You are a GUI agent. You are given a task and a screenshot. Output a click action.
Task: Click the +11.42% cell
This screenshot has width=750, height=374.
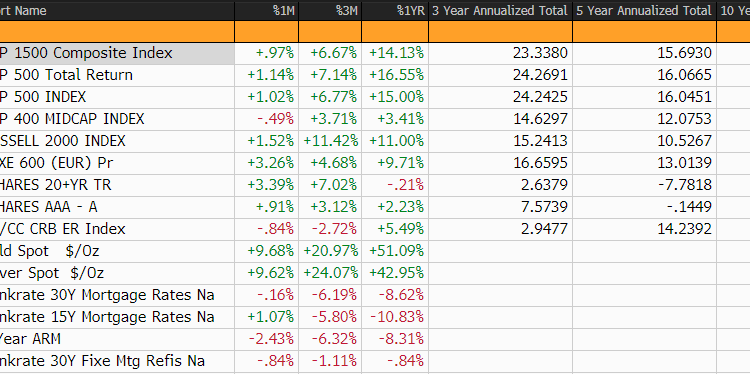click(331, 141)
